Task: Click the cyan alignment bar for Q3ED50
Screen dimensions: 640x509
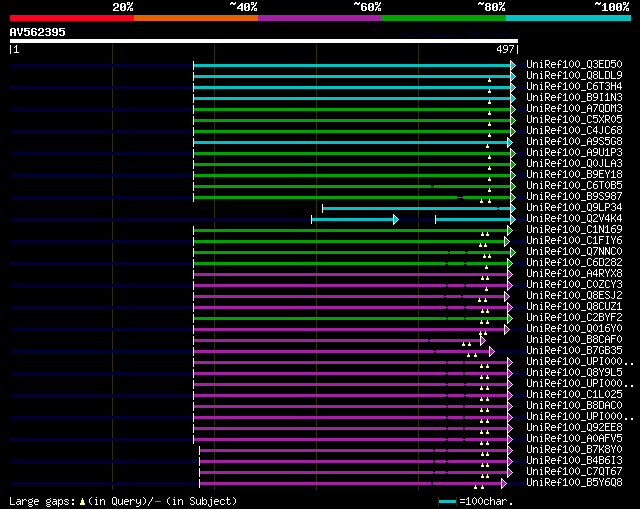Action: (x=352, y=65)
